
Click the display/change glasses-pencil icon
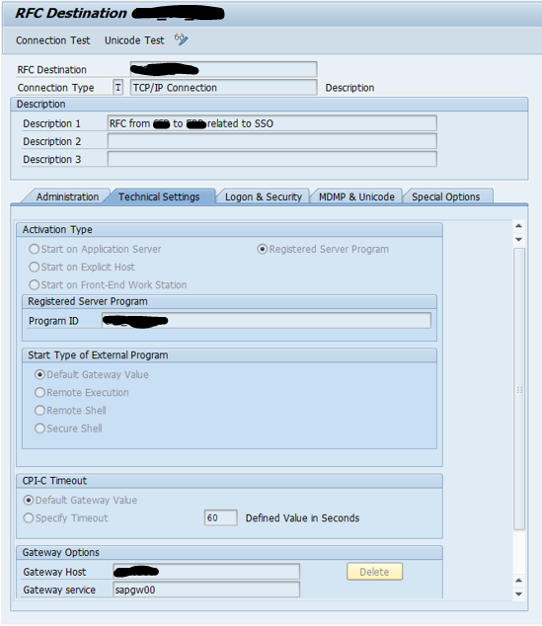181,40
